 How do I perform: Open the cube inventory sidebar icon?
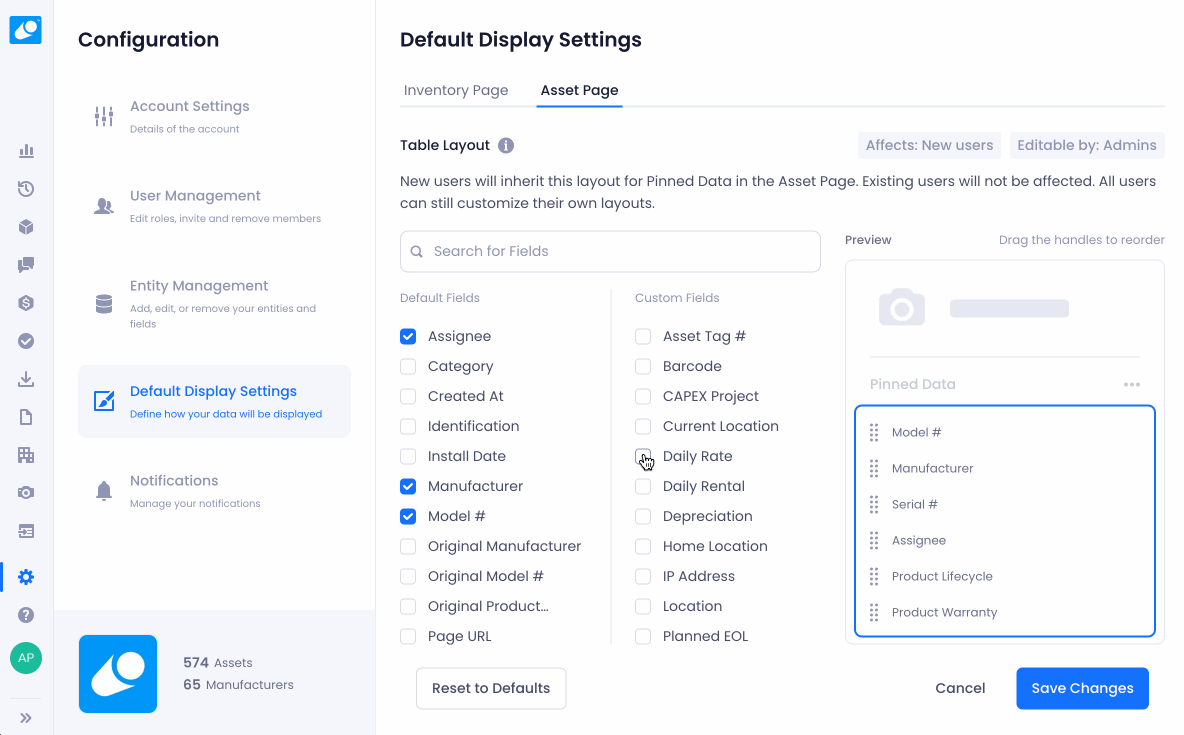tap(26, 227)
